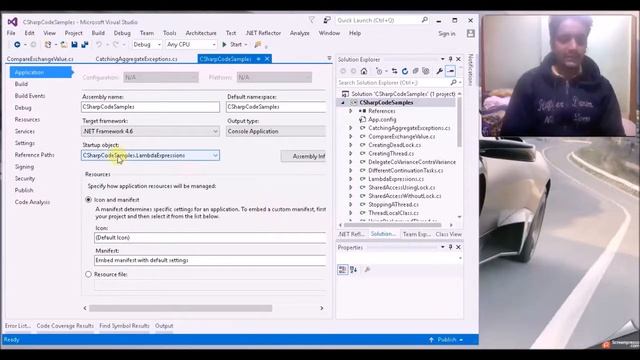Screen dimensions: 640x360
Task: Click the search magnifier in Solution Explorer
Action: tap(453, 82)
